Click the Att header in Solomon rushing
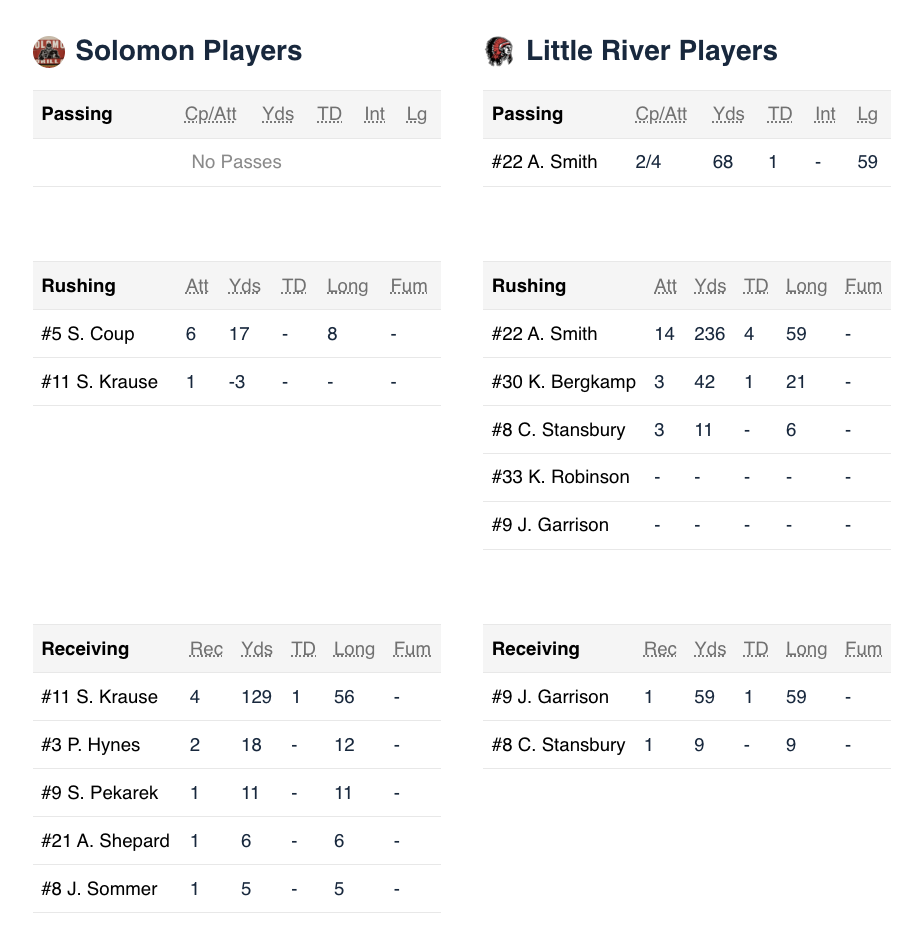908x934 pixels. click(197, 286)
